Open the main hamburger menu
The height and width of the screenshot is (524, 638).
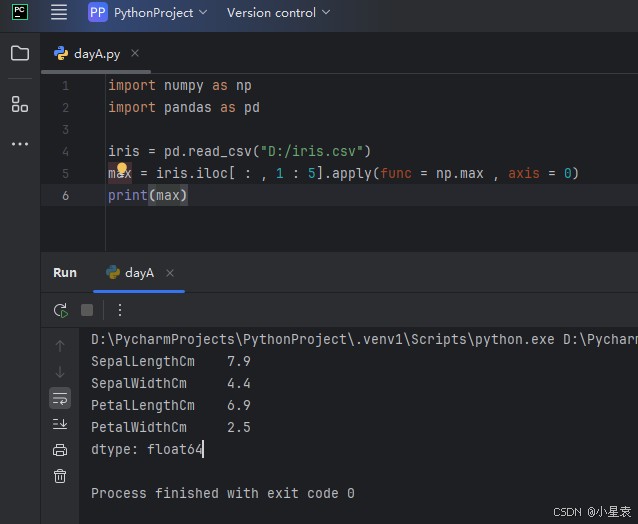tap(59, 13)
